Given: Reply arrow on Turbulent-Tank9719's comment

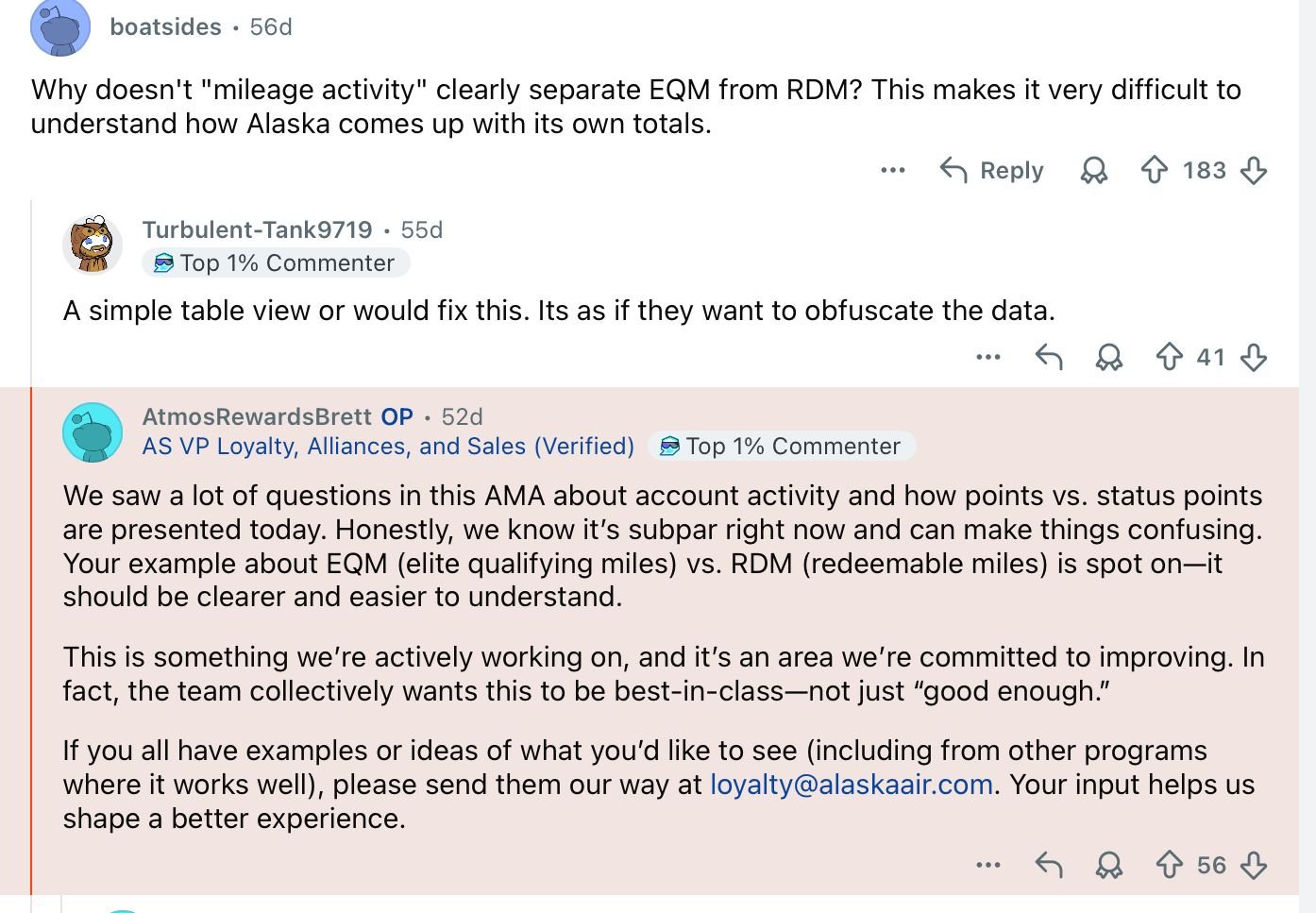Looking at the screenshot, I should tap(1049, 357).
